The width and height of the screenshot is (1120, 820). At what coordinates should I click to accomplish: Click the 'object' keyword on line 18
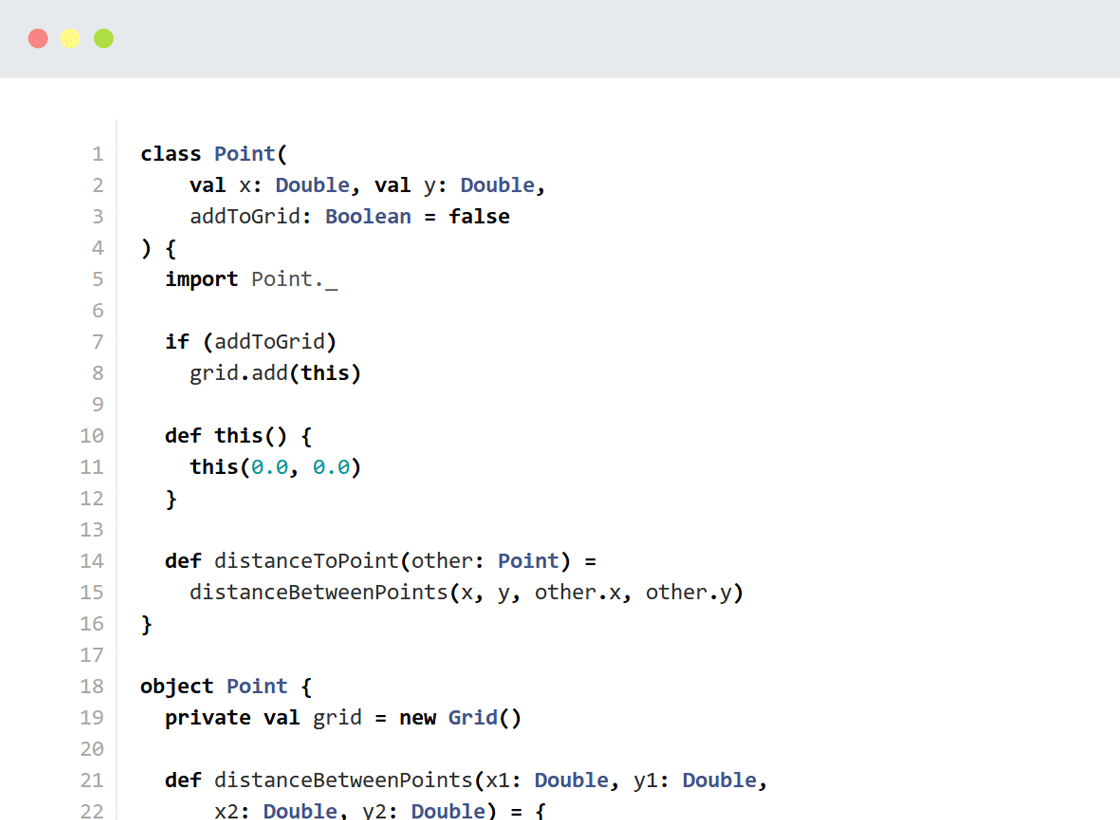pyautogui.click(x=177, y=686)
